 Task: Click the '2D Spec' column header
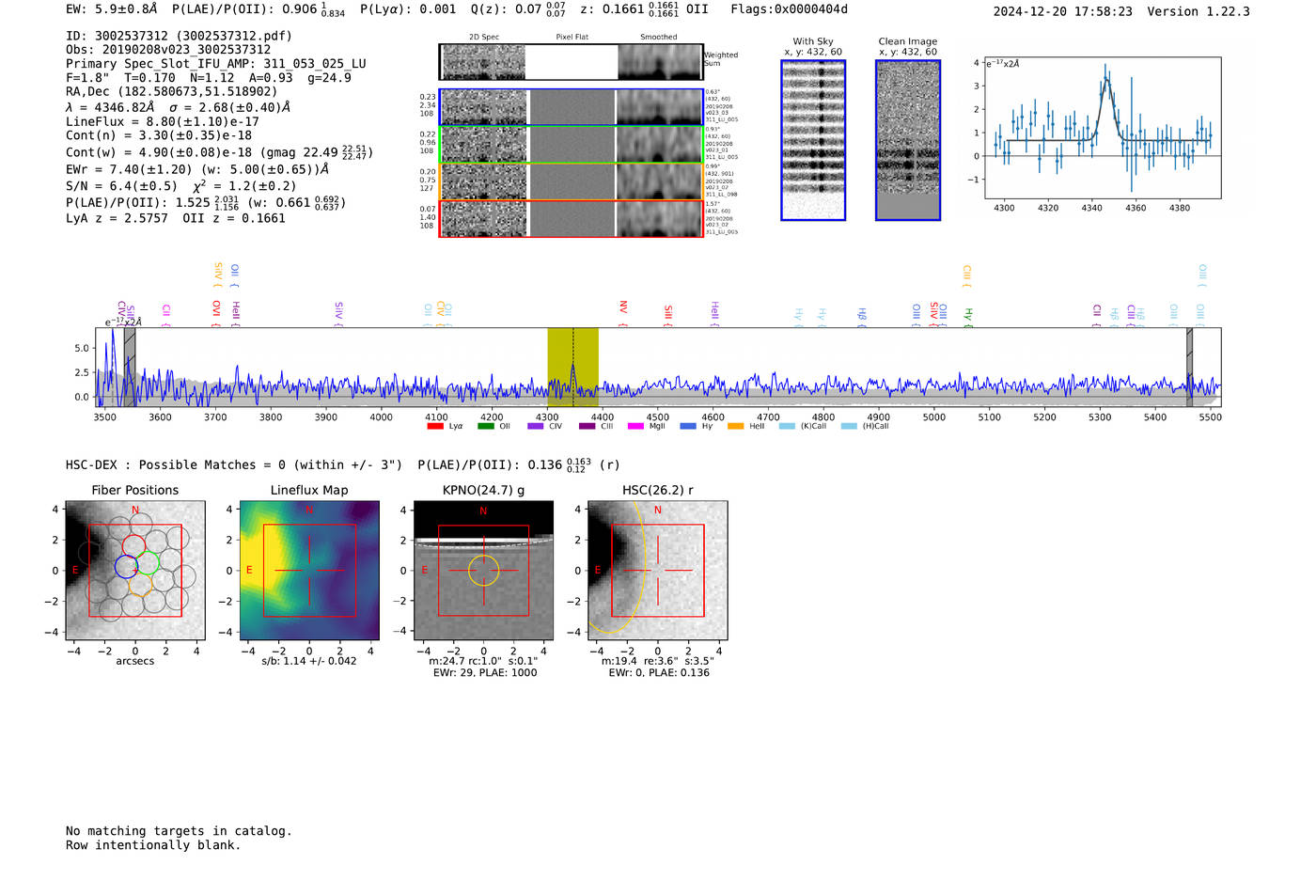coord(484,38)
